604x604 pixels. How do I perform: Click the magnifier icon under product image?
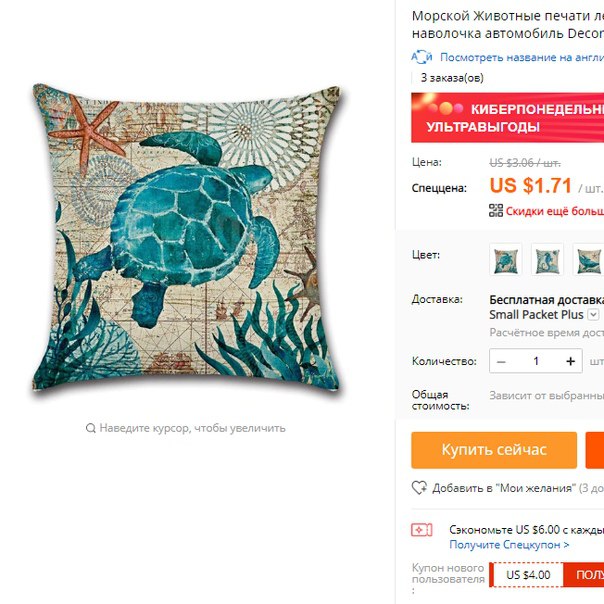(91, 428)
